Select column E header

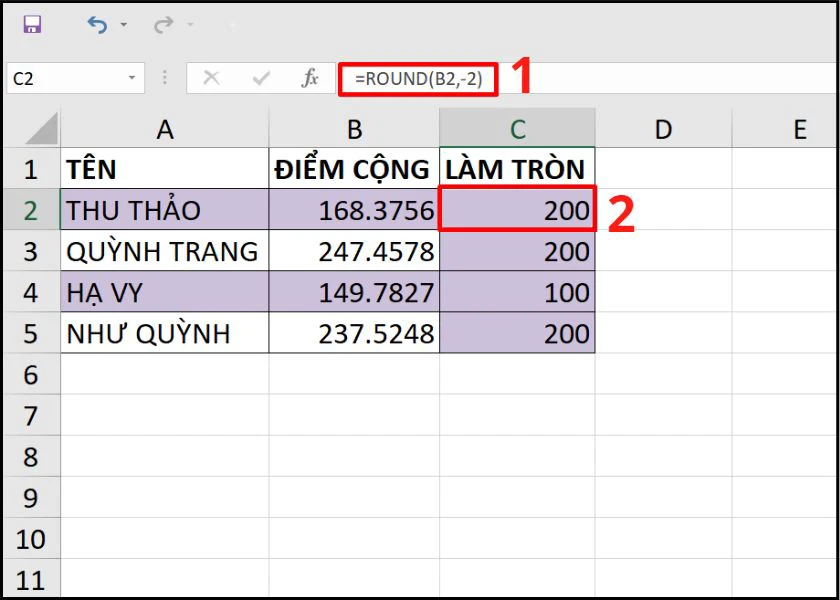[785, 129]
